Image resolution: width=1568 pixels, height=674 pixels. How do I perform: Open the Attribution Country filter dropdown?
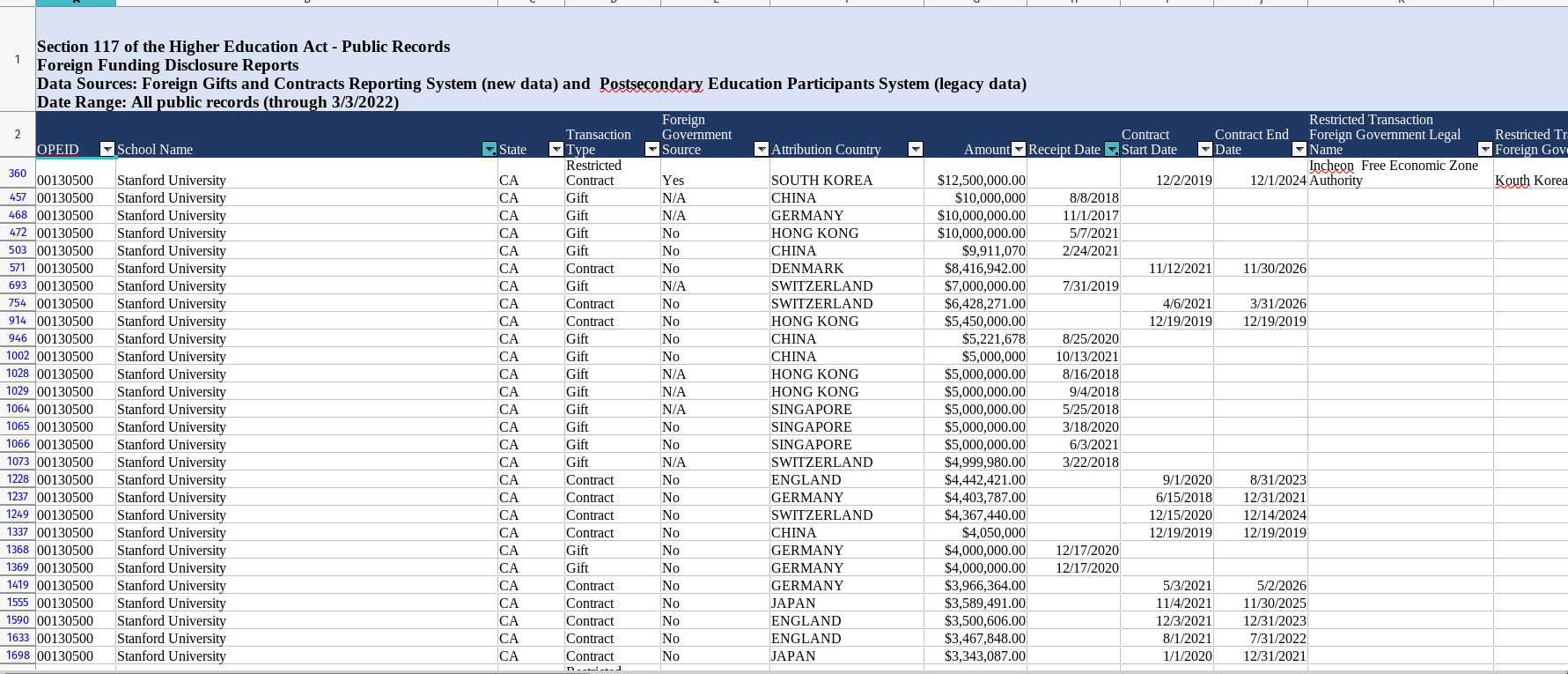coord(916,150)
